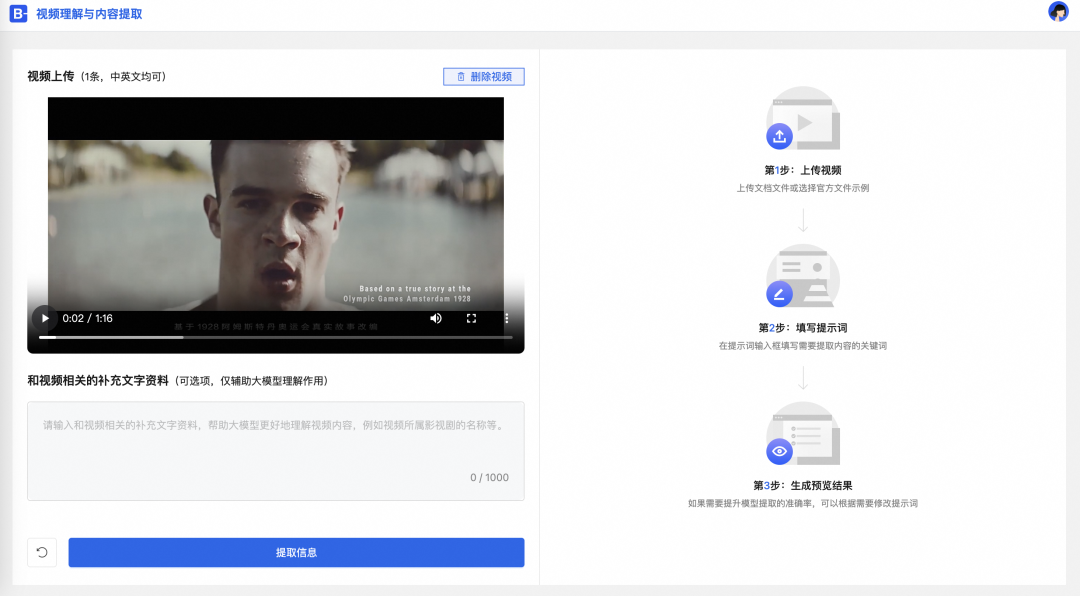Click the blue B logo icon
The width and height of the screenshot is (1080, 596).
pyautogui.click(x=19, y=14)
